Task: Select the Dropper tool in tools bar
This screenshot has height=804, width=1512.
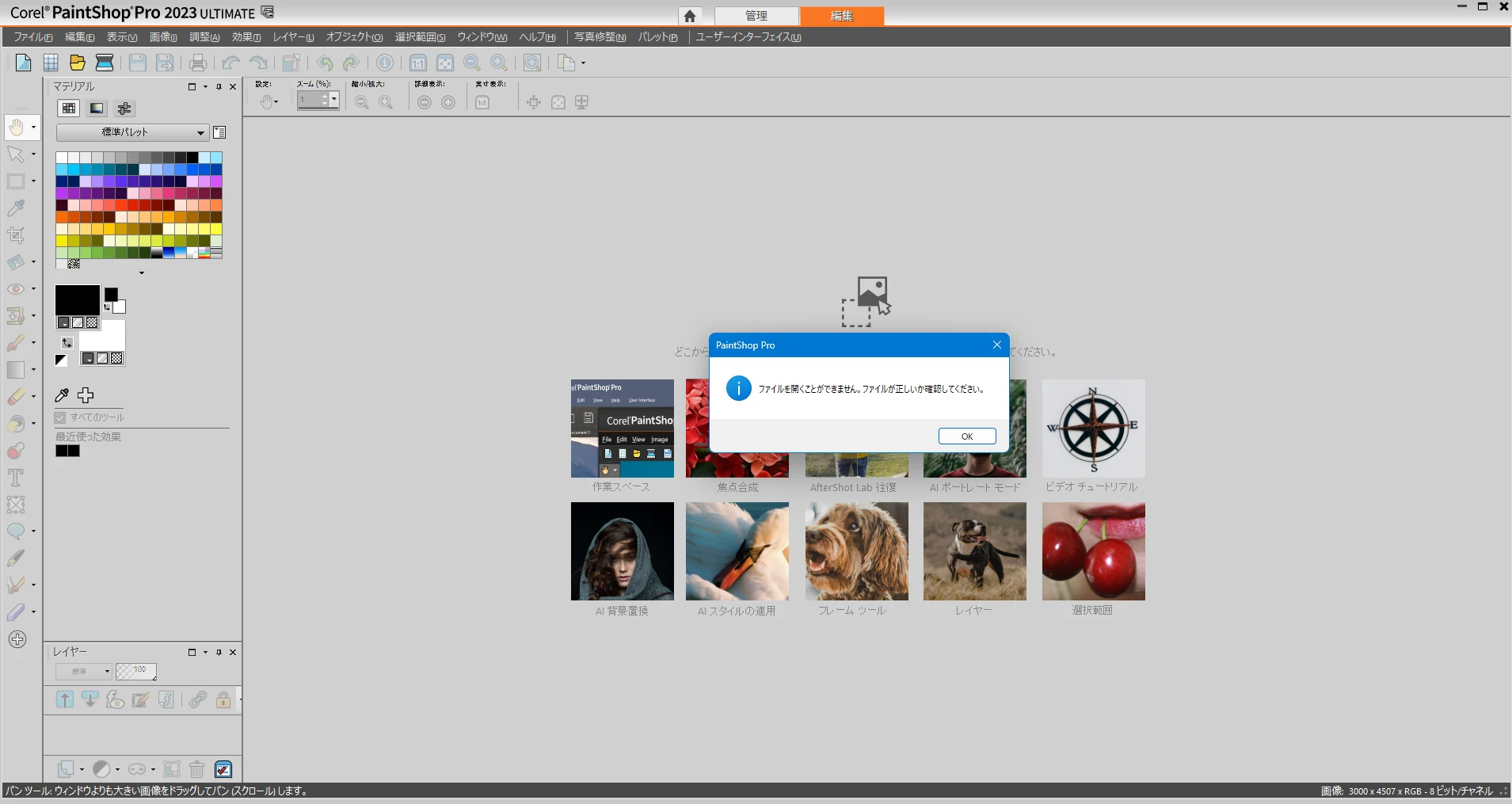Action: 16,208
